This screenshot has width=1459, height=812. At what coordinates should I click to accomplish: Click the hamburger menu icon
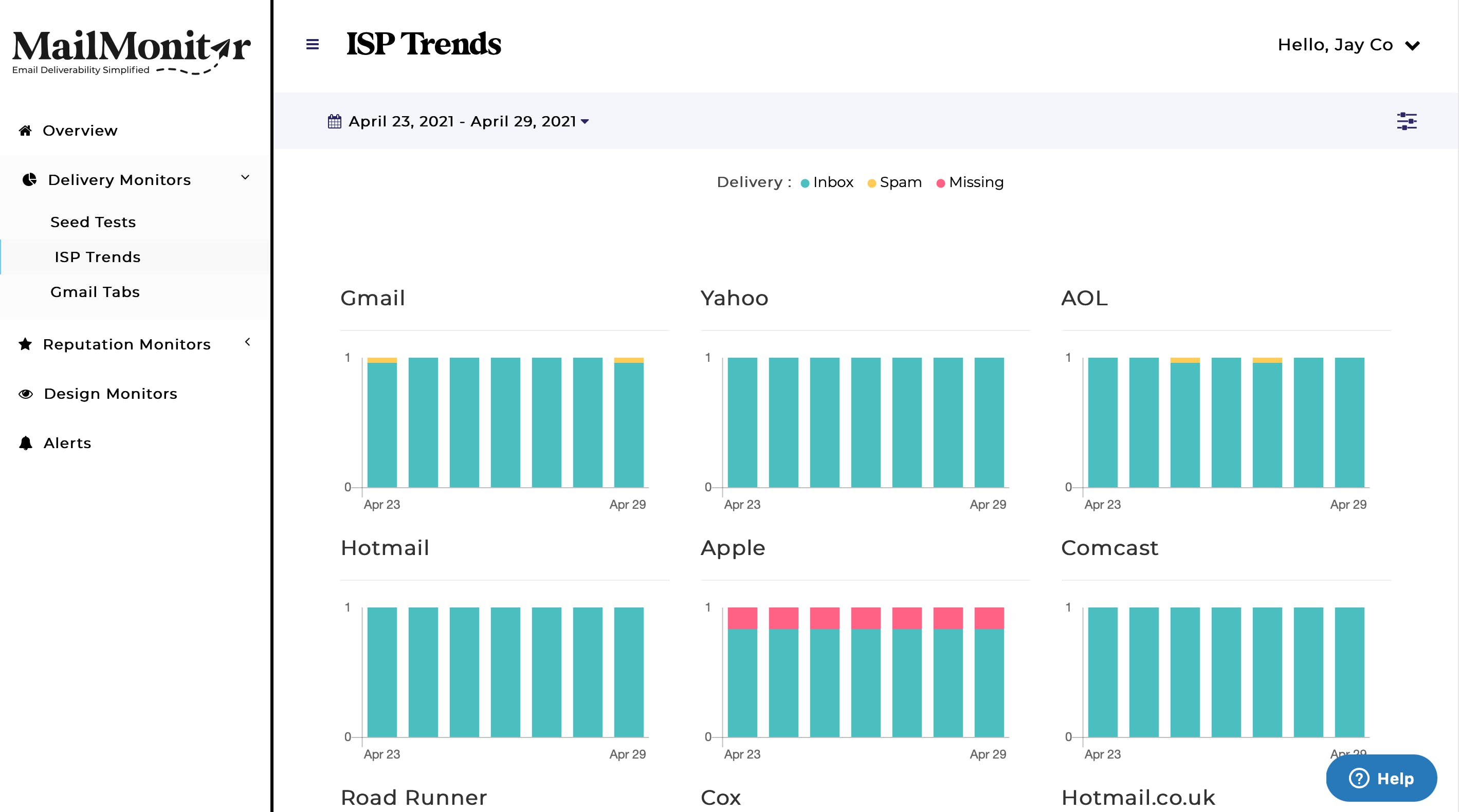tap(312, 44)
